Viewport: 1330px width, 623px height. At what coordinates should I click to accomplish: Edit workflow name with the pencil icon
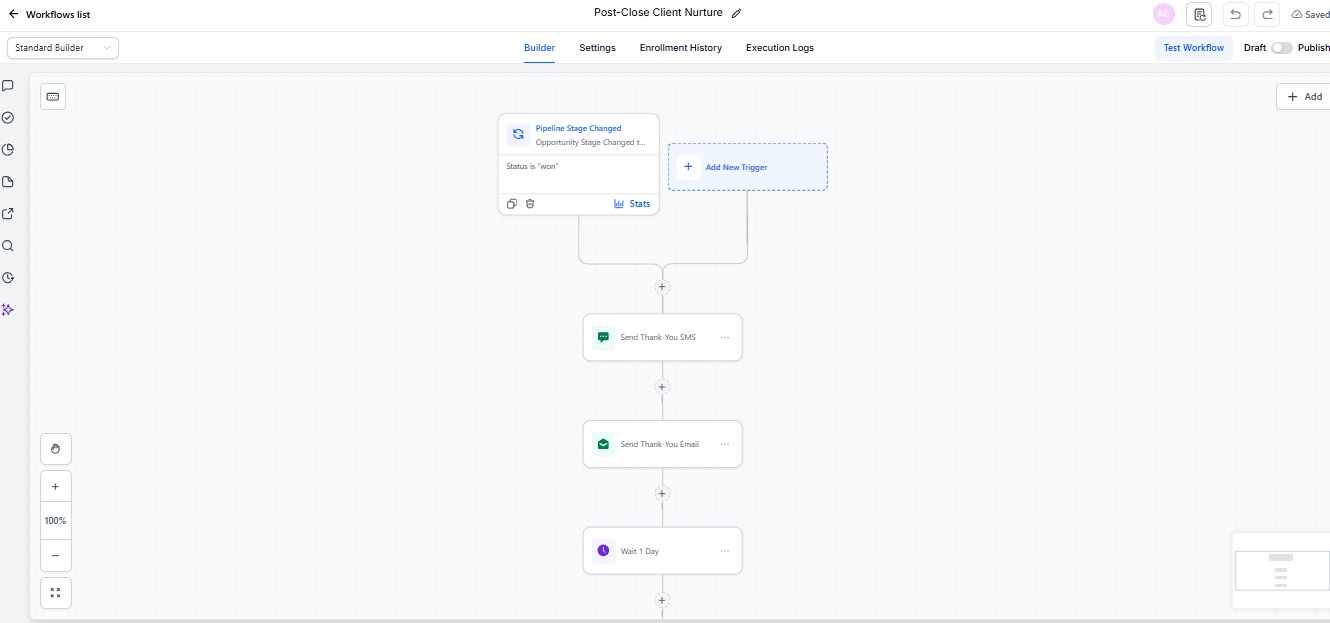coord(737,14)
